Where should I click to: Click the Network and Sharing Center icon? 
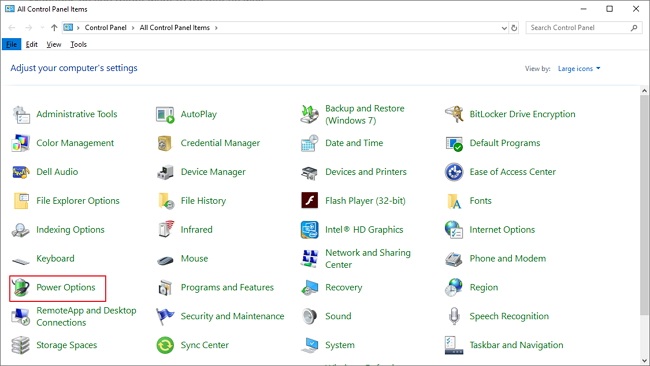coord(310,259)
